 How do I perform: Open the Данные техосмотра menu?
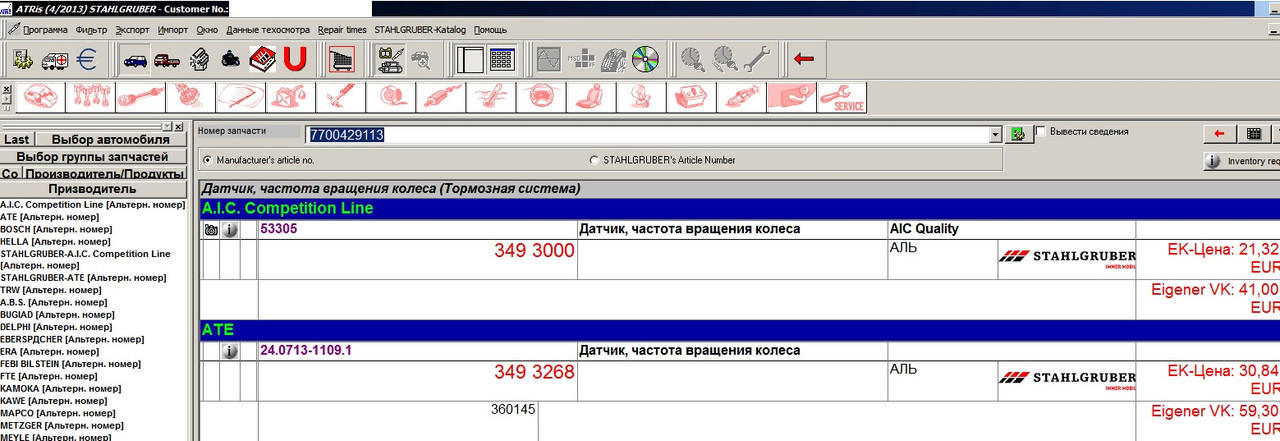(268, 30)
